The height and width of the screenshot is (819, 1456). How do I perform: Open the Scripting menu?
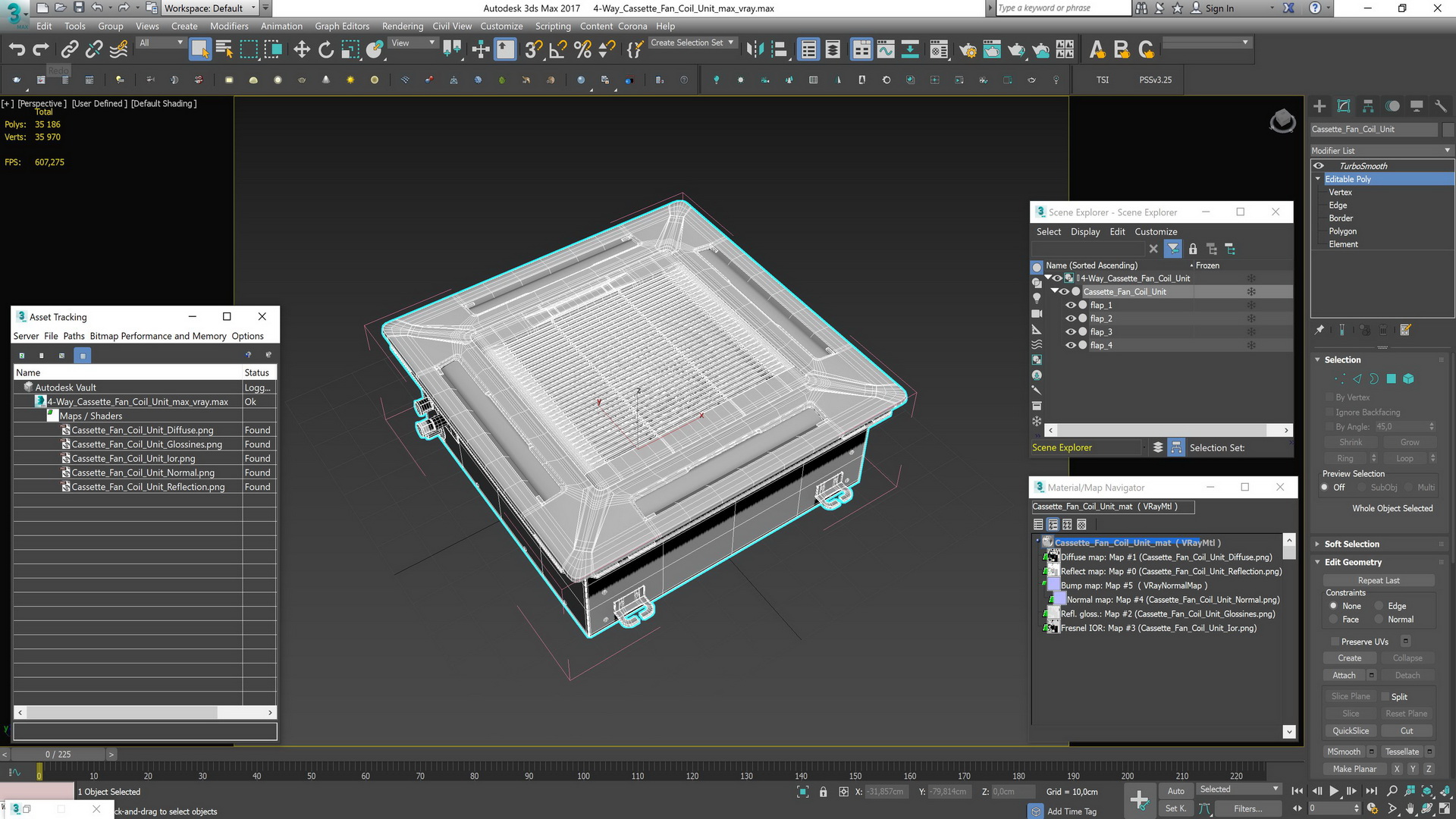[x=553, y=26]
